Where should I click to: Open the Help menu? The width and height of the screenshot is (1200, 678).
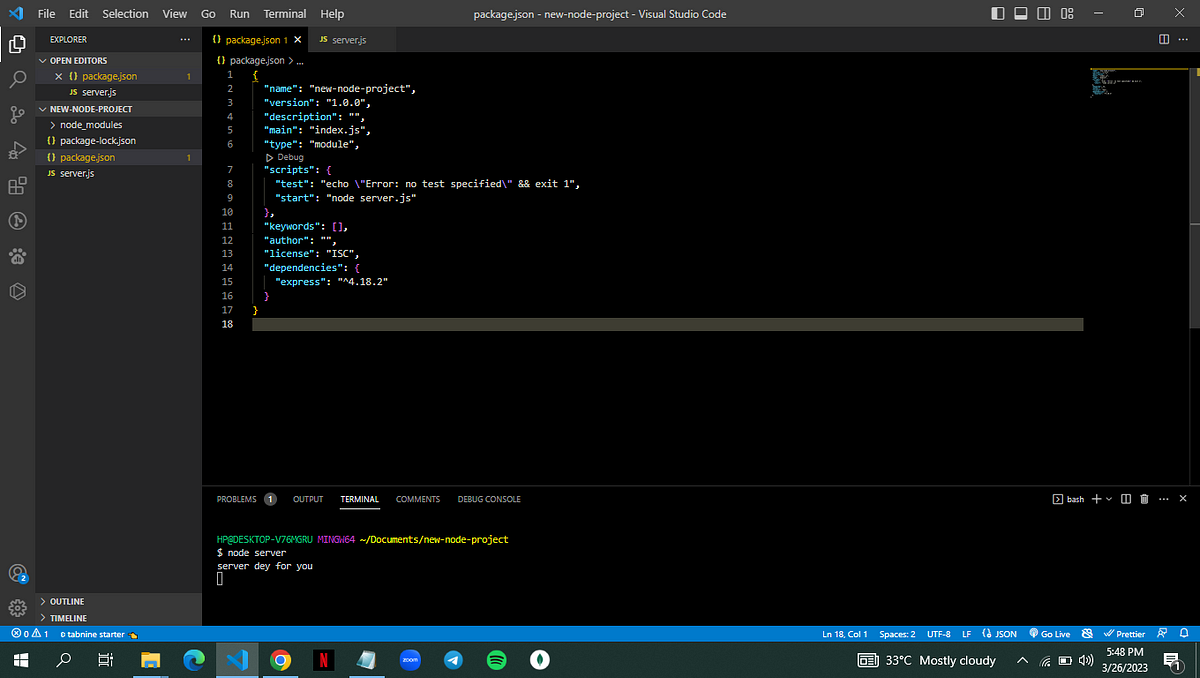point(332,14)
